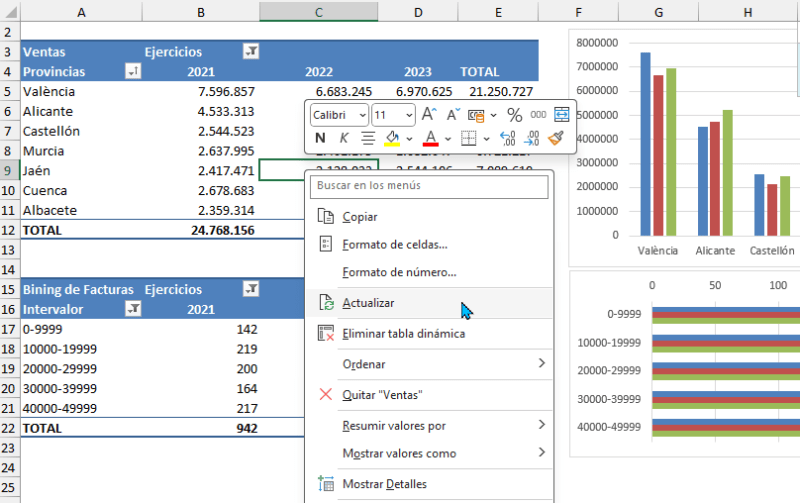Click 0-9999 bars in bar chart
The height and width of the screenshot is (503, 800).
(726, 315)
